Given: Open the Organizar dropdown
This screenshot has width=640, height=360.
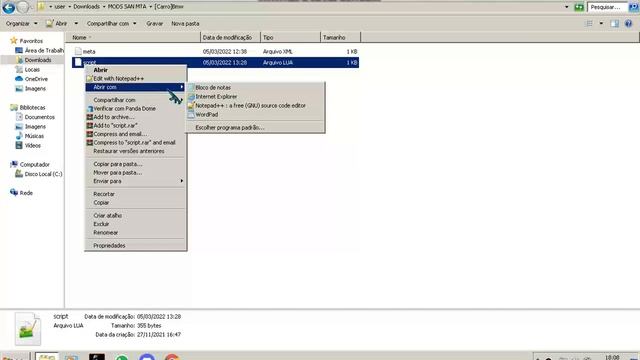Looking at the screenshot, I should [x=22, y=24].
